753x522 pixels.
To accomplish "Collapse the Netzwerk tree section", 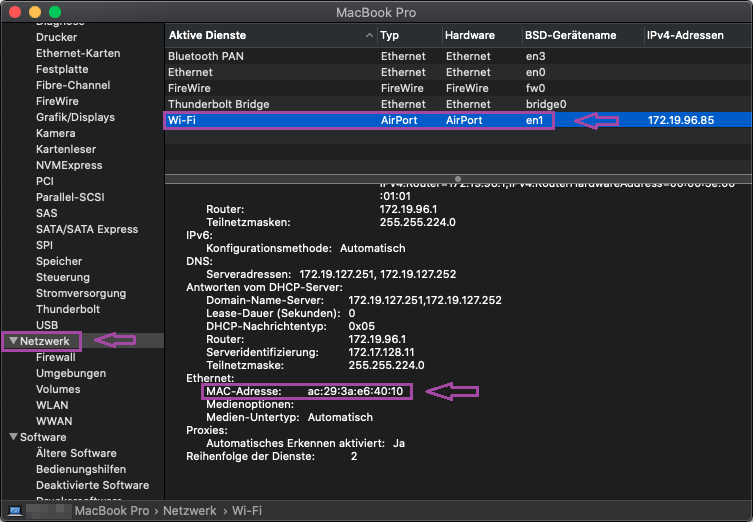I will tap(13, 341).
